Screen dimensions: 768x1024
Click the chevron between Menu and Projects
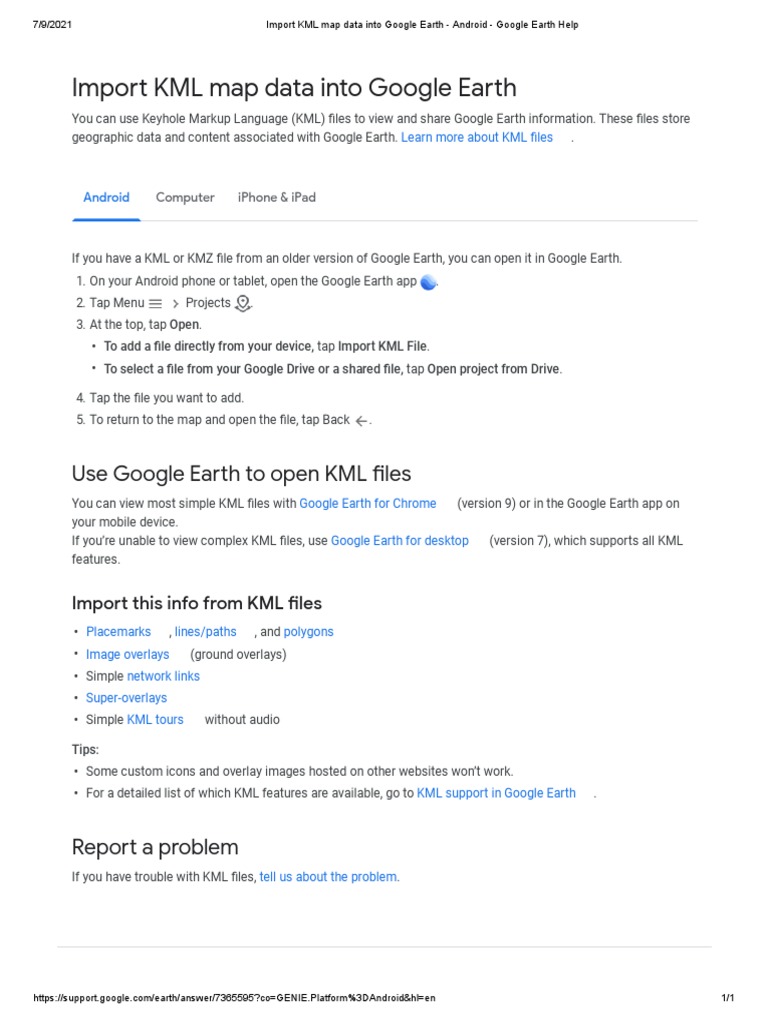(175, 303)
